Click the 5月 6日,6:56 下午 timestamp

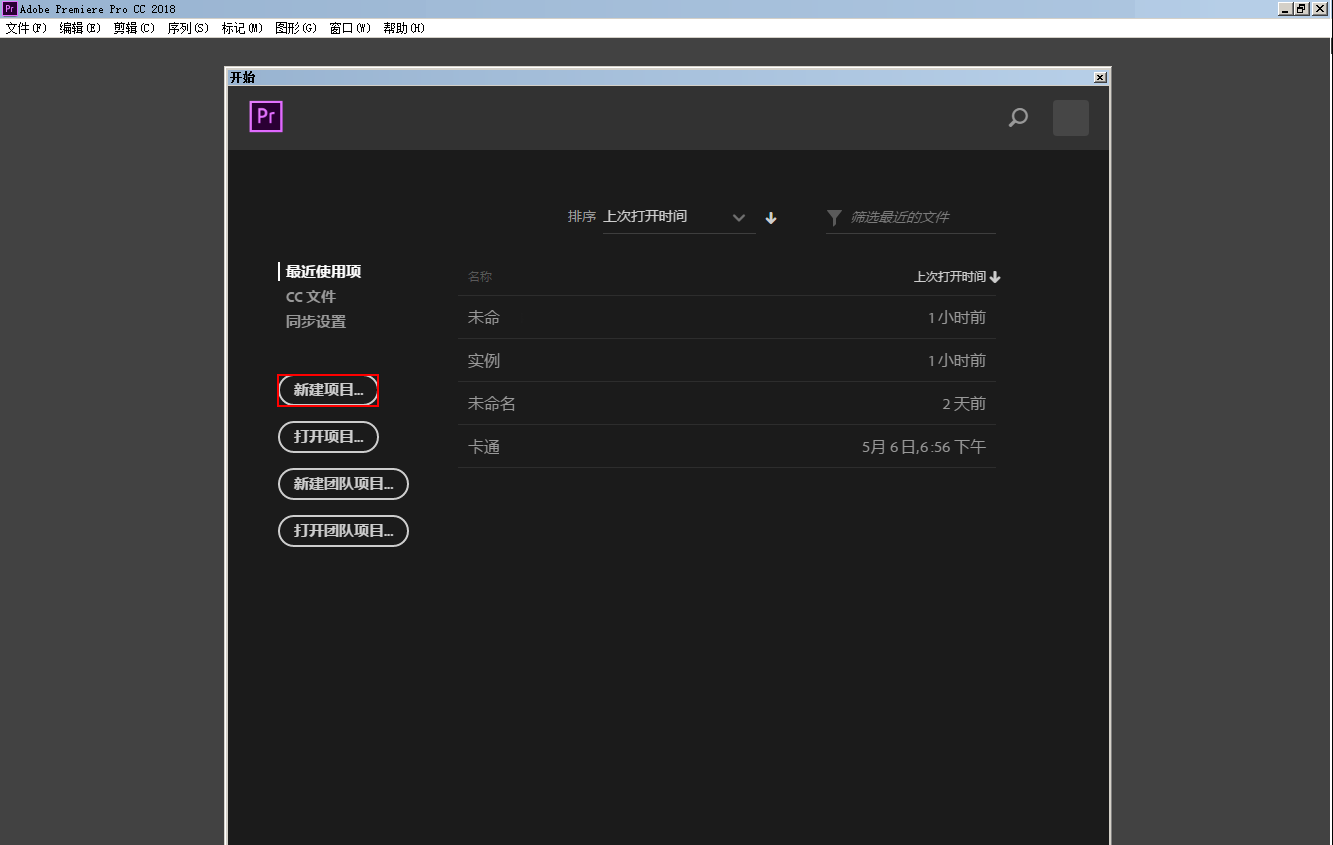point(924,447)
